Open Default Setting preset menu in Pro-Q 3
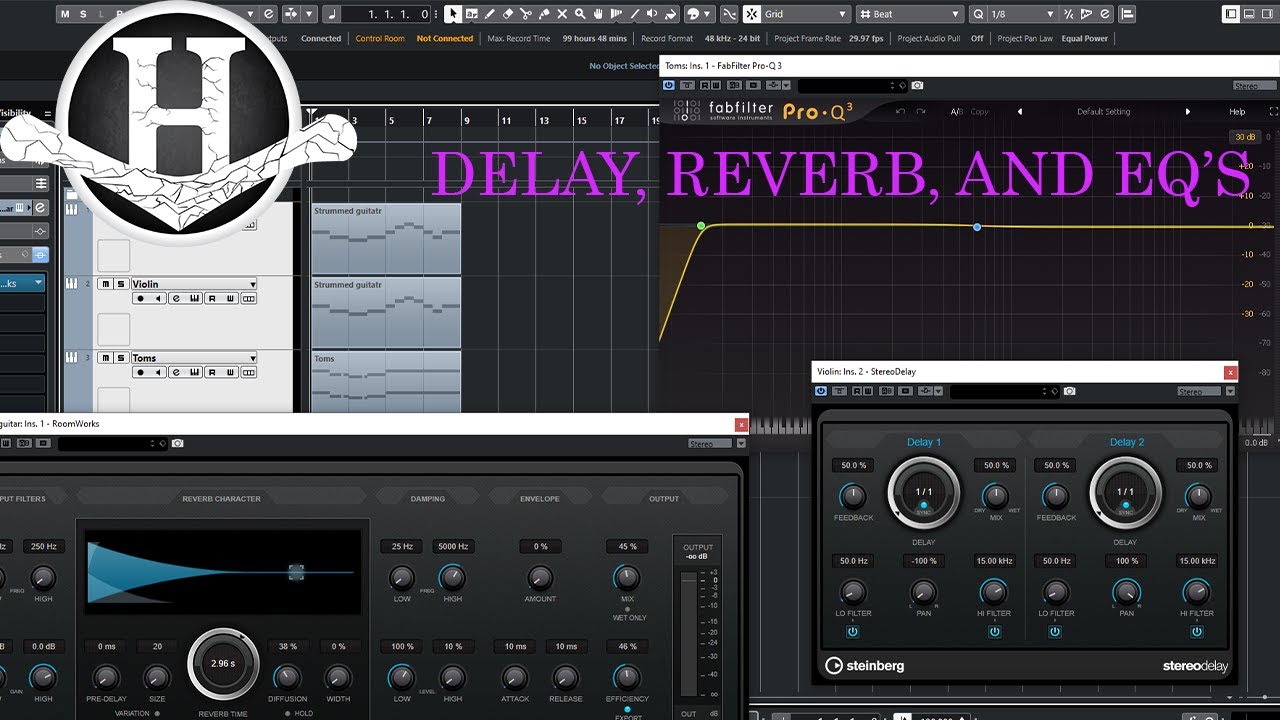 click(1104, 112)
